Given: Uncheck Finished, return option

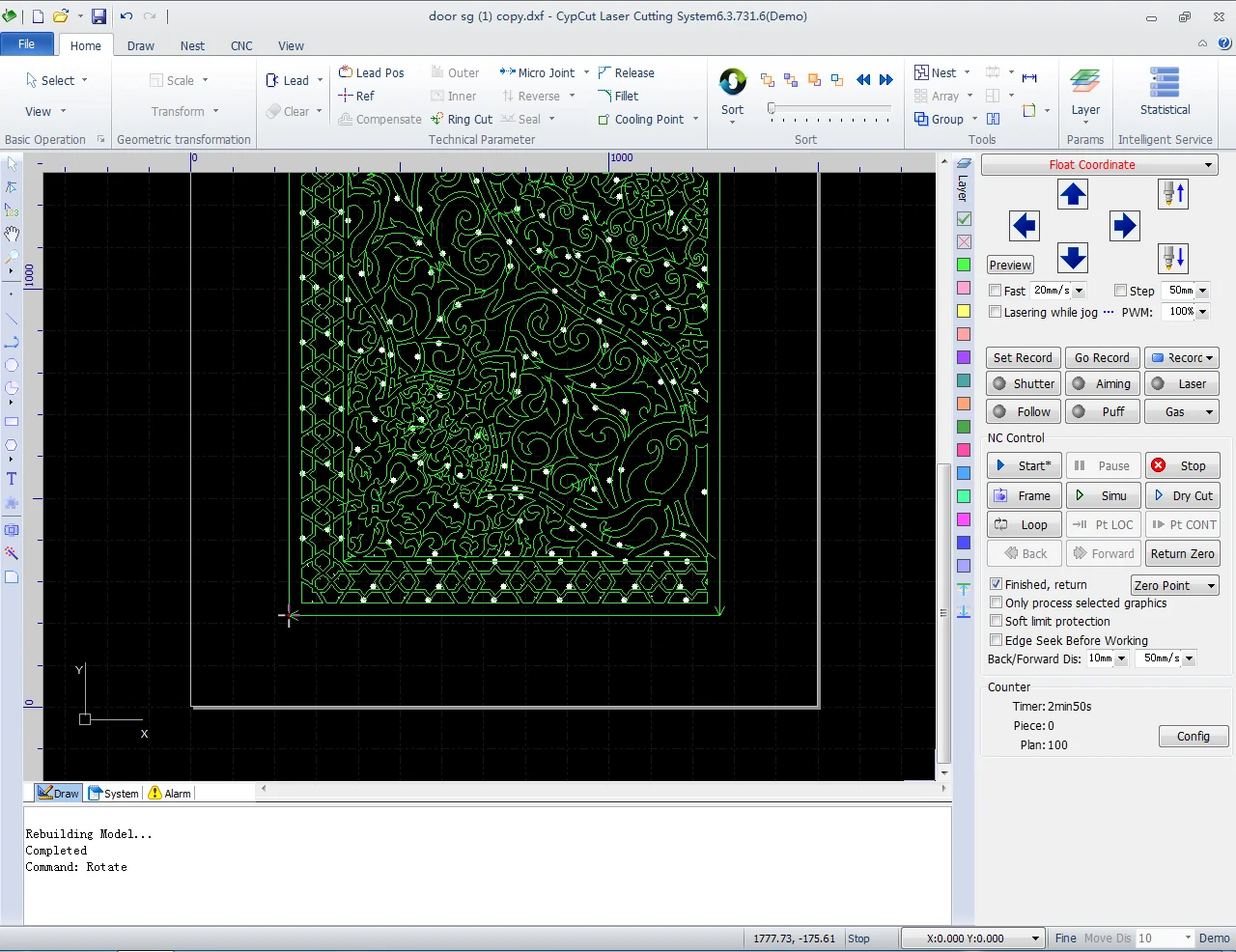Looking at the screenshot, I should 996,584.
